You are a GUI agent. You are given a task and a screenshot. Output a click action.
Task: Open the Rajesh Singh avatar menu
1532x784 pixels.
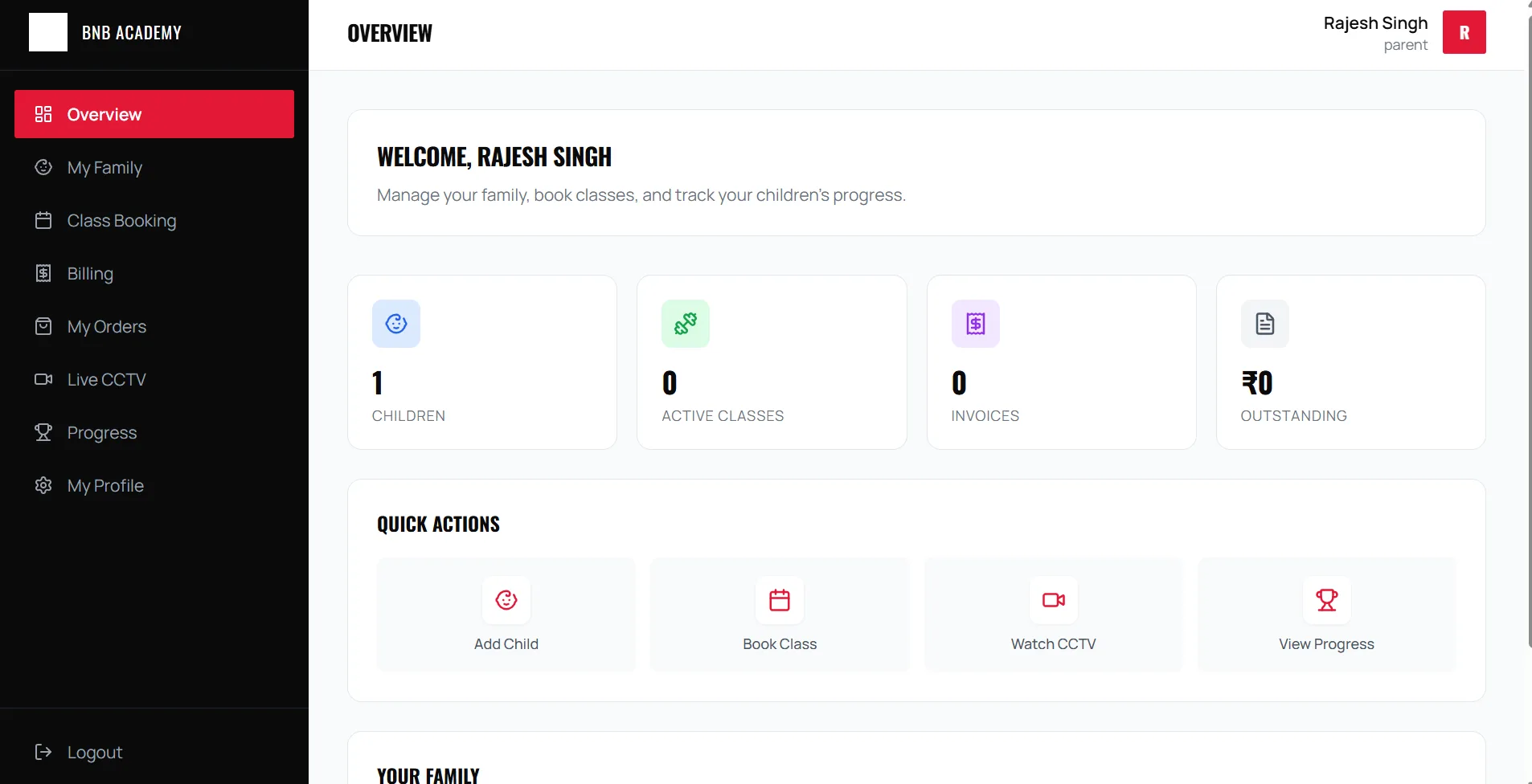1464,32
